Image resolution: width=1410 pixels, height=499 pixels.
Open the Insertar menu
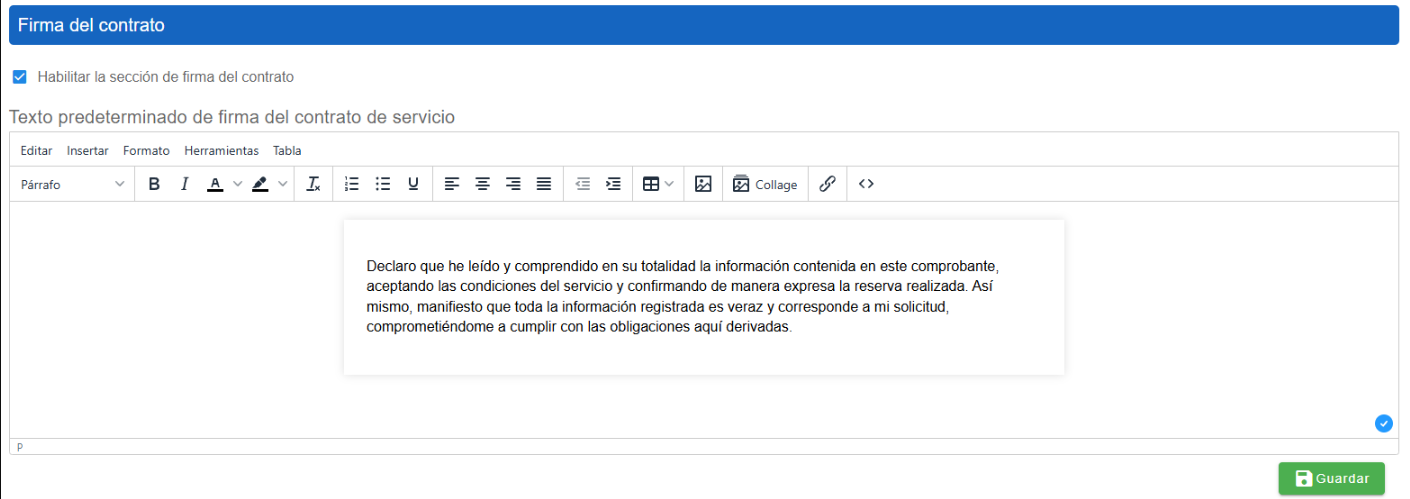(x=87, y=151)
